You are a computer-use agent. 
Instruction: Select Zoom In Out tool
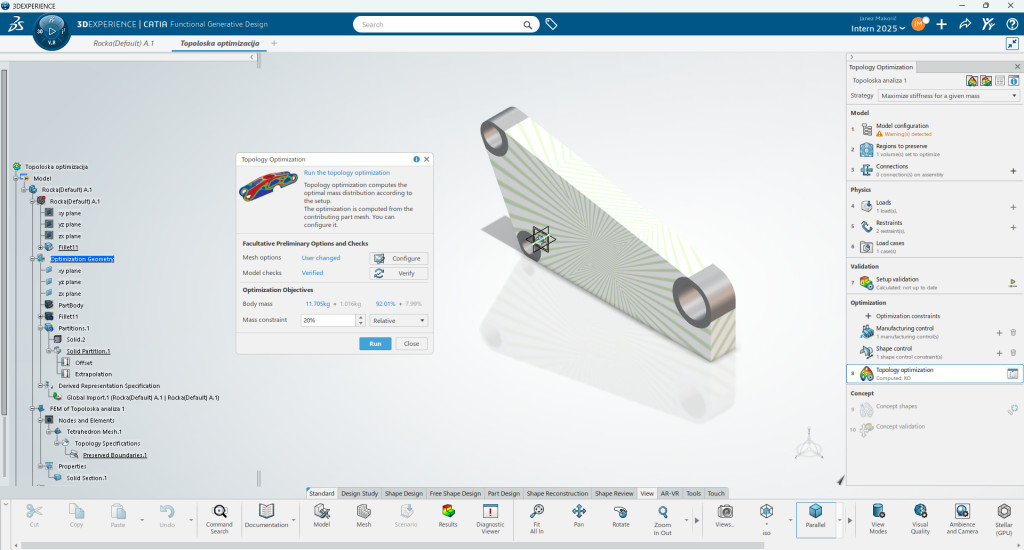point(662,520)
